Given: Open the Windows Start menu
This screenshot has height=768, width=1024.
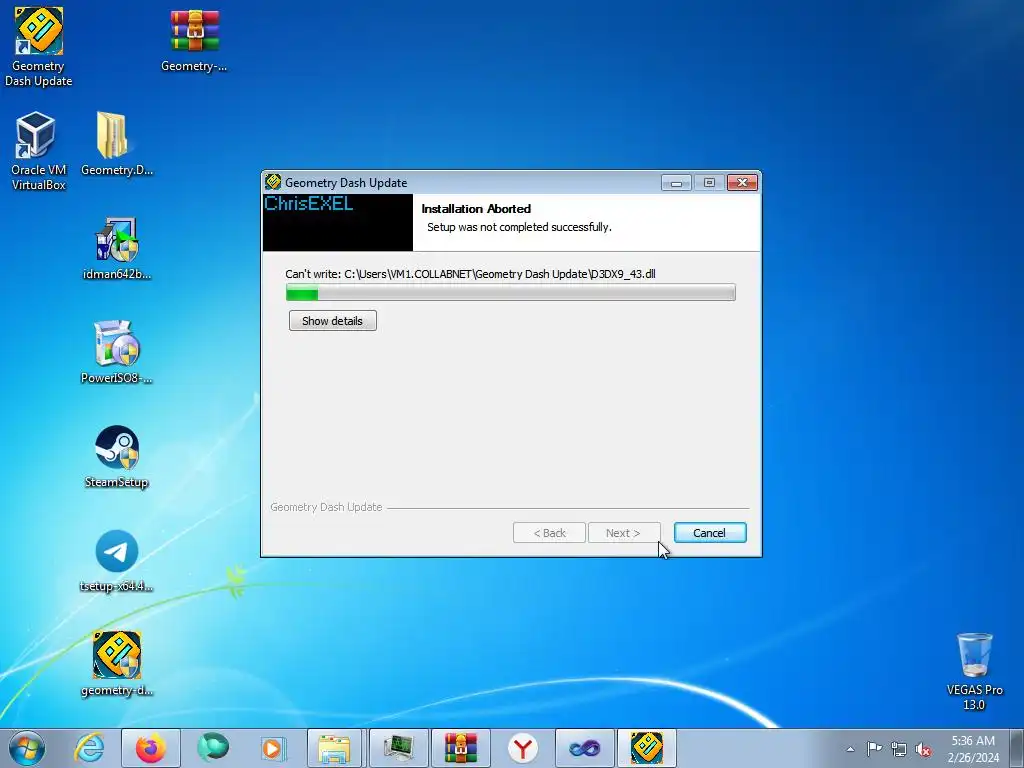Looking at the screenshot, I should [x=27, y=748].
